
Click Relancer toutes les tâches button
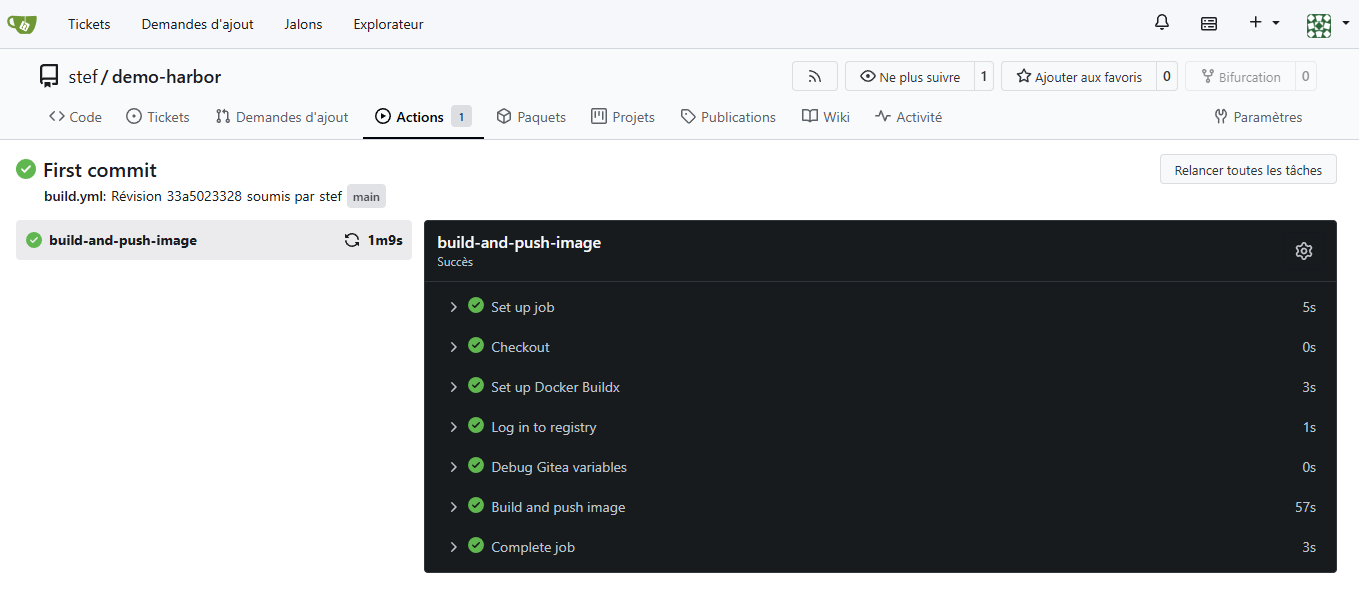[1247, 170]
